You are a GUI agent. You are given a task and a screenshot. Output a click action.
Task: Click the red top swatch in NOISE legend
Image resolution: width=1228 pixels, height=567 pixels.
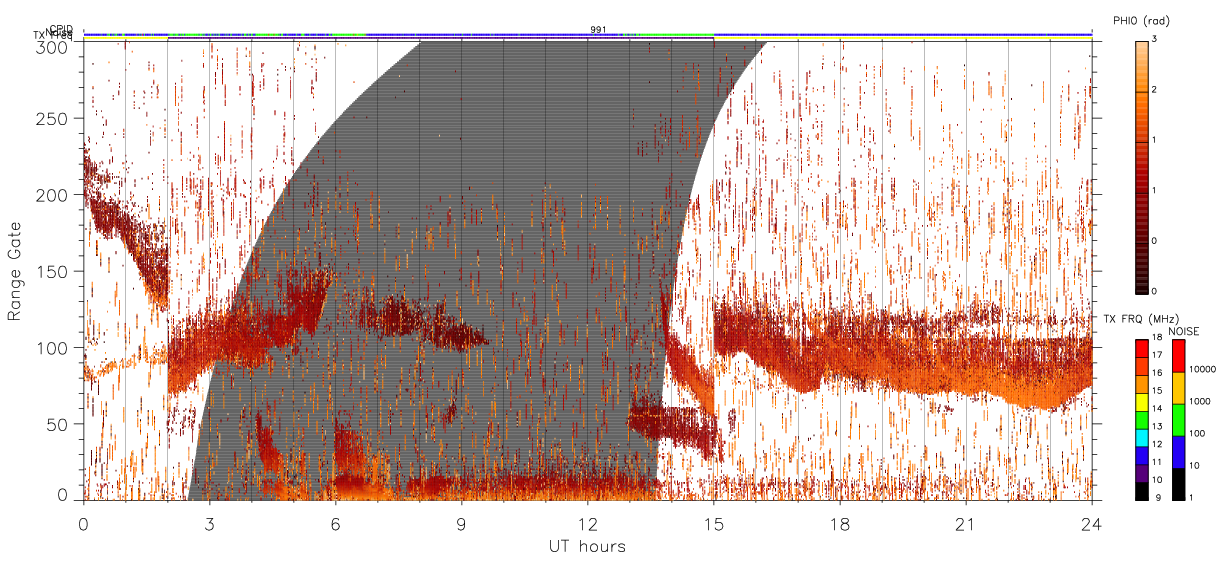pyautogui.click(x=1179, y=356)
